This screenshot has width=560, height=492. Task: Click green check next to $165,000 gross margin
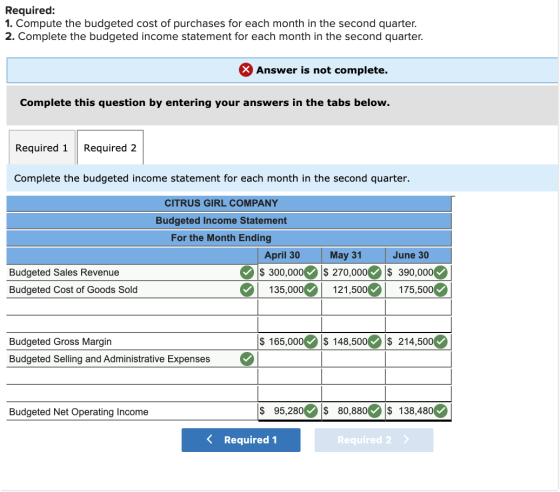311,342
